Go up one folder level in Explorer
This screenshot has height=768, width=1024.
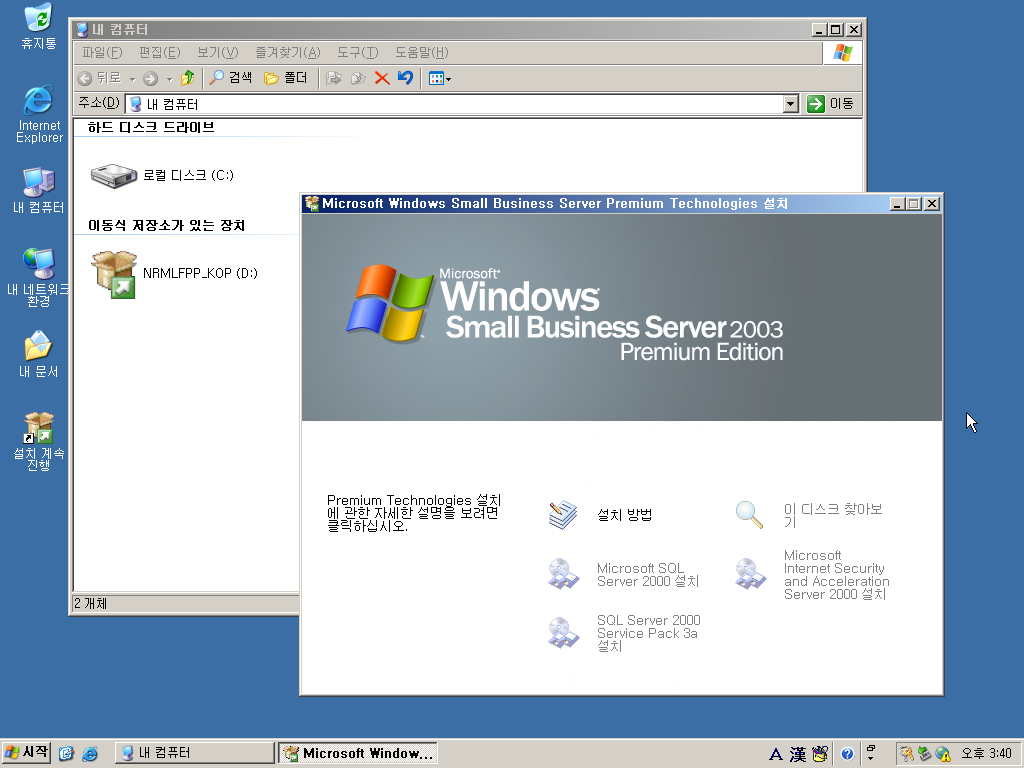[188, 78]
